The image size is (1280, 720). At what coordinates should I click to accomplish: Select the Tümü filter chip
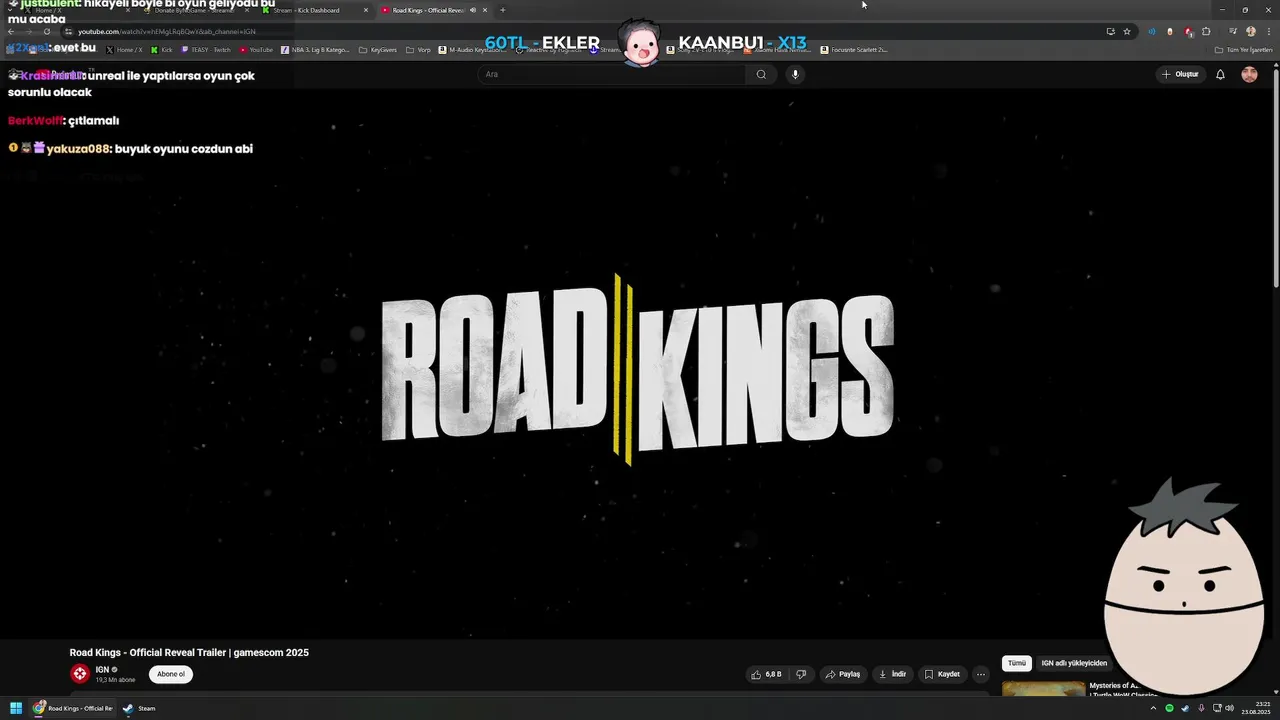coord(1017,663)
